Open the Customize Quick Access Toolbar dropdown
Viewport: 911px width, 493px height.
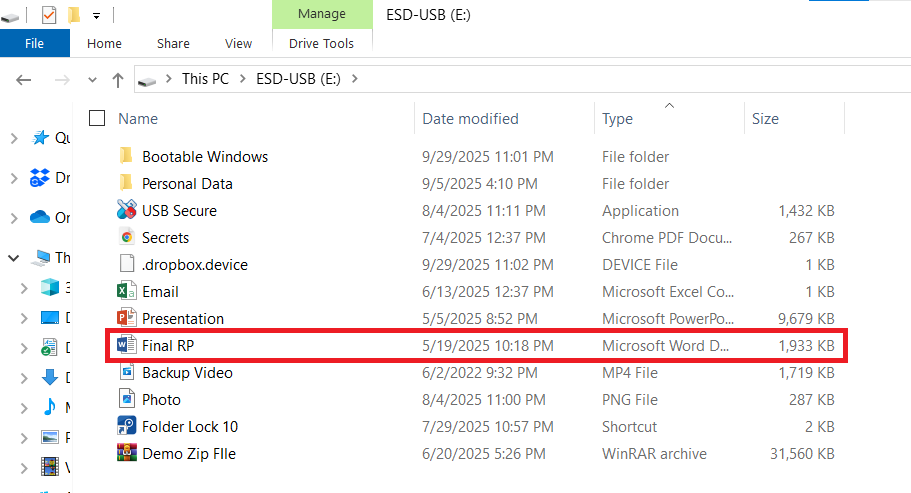pos(96,16)
